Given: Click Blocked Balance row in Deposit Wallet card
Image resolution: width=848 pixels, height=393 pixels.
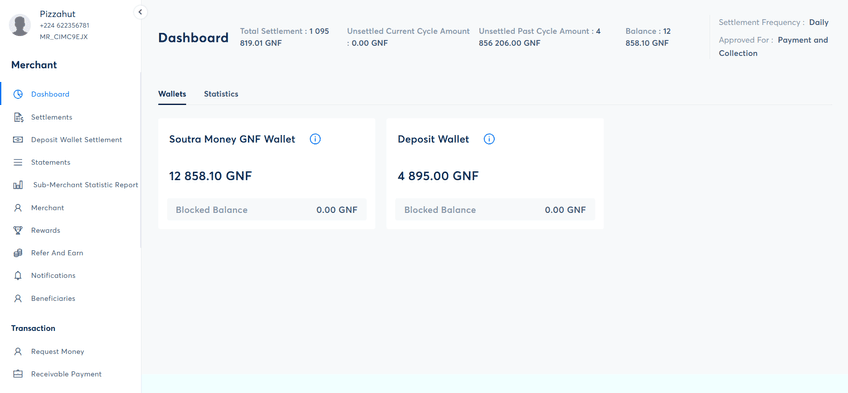Looking at the screenshot, I should tap(495, 210).
